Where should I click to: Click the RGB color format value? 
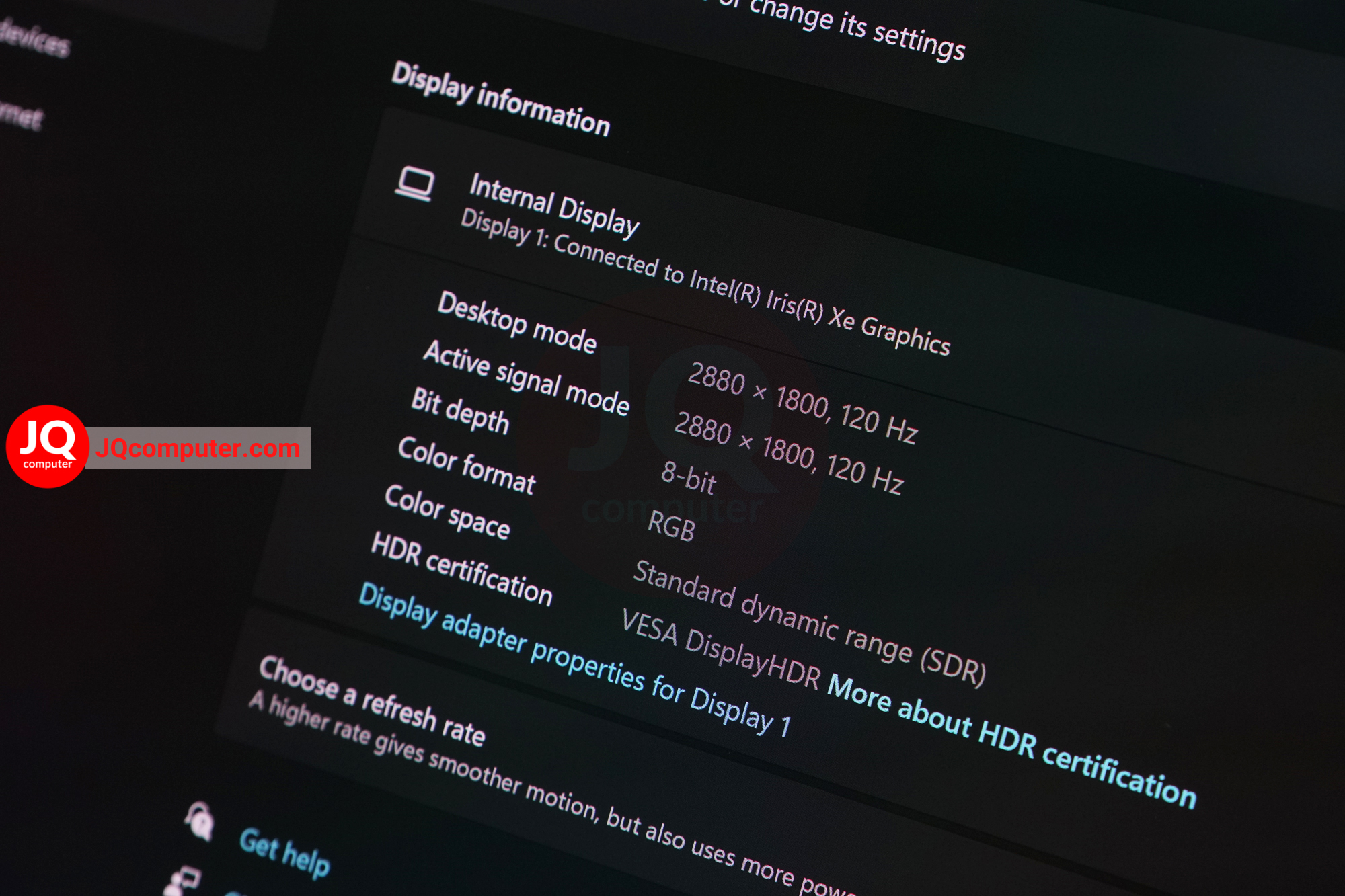670,526
